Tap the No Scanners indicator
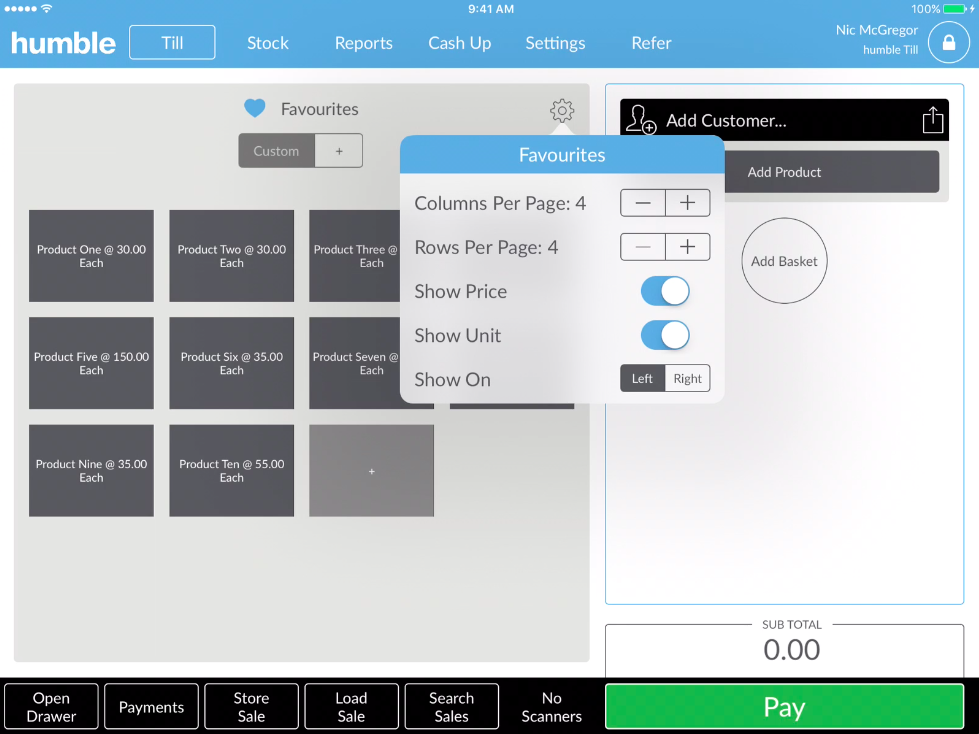The height and width of the screenshot is (734, 979). 551,707
